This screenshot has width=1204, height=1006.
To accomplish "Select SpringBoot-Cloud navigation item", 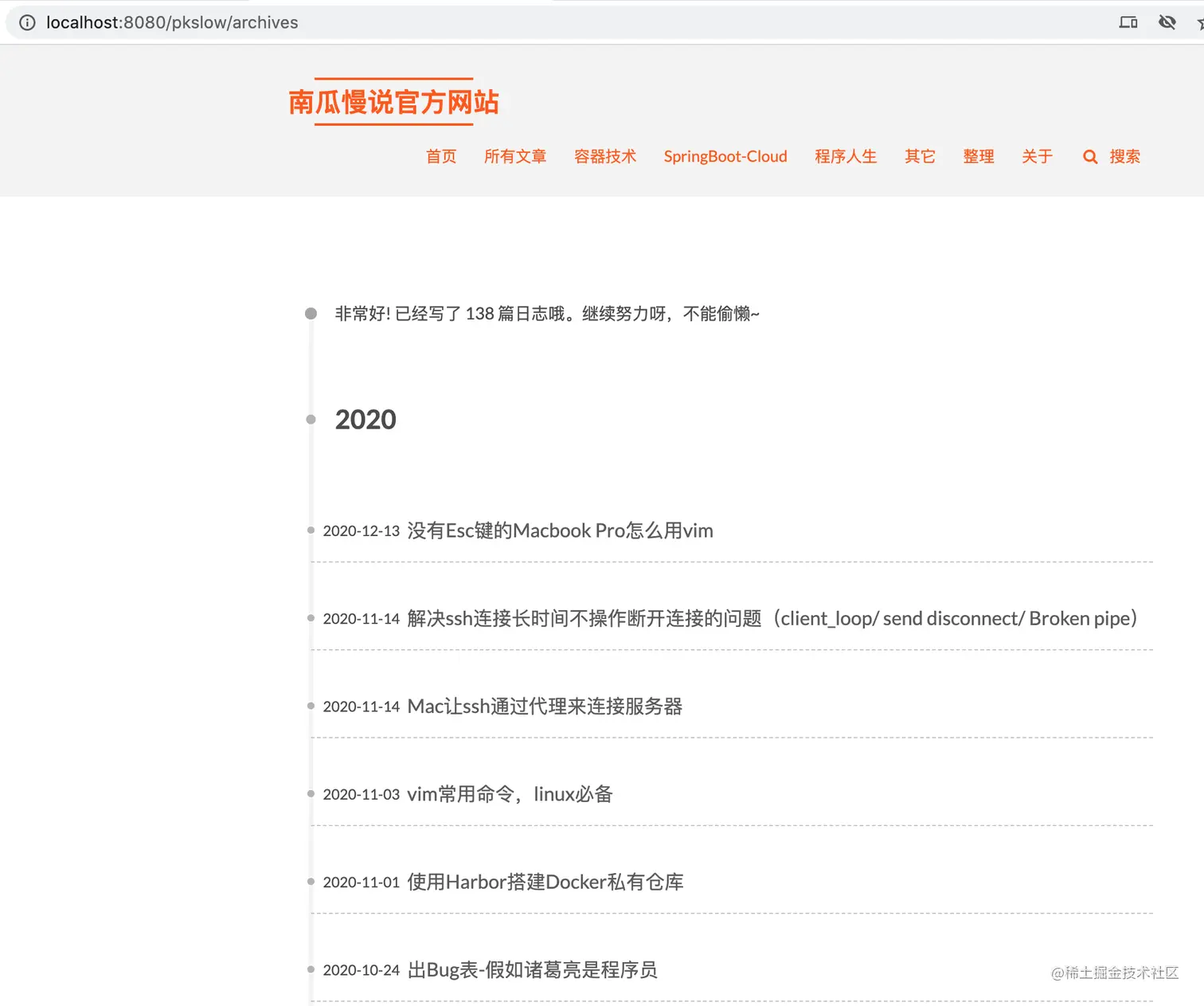I will [725, 156].
